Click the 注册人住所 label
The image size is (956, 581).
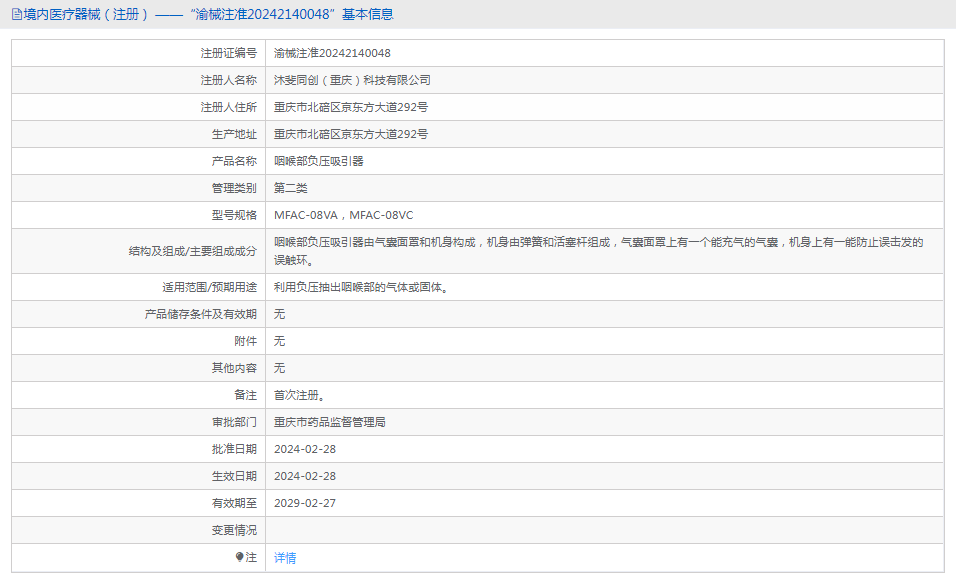click(229, 107)
